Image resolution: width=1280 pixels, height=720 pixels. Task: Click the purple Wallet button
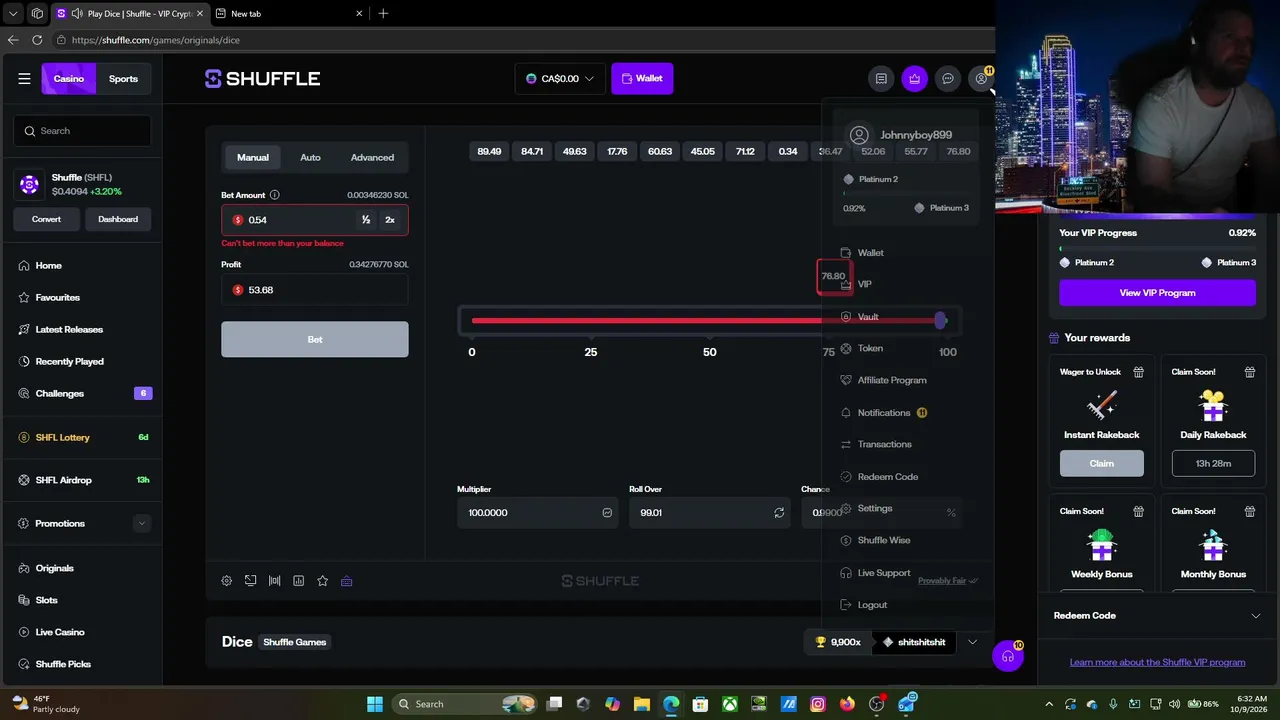pos(642,79)
